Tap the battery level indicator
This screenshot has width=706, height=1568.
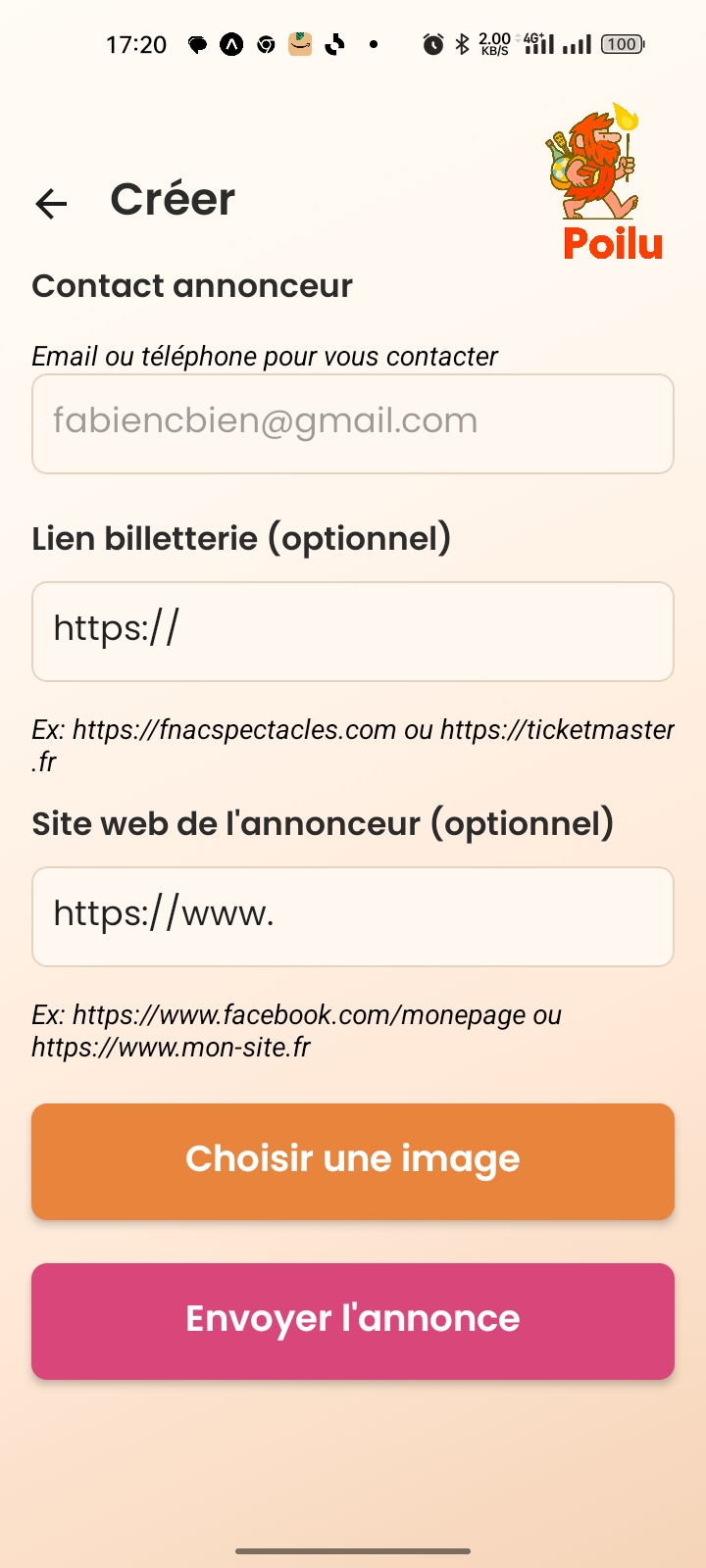pyautogui.click(x=622, y=44)
